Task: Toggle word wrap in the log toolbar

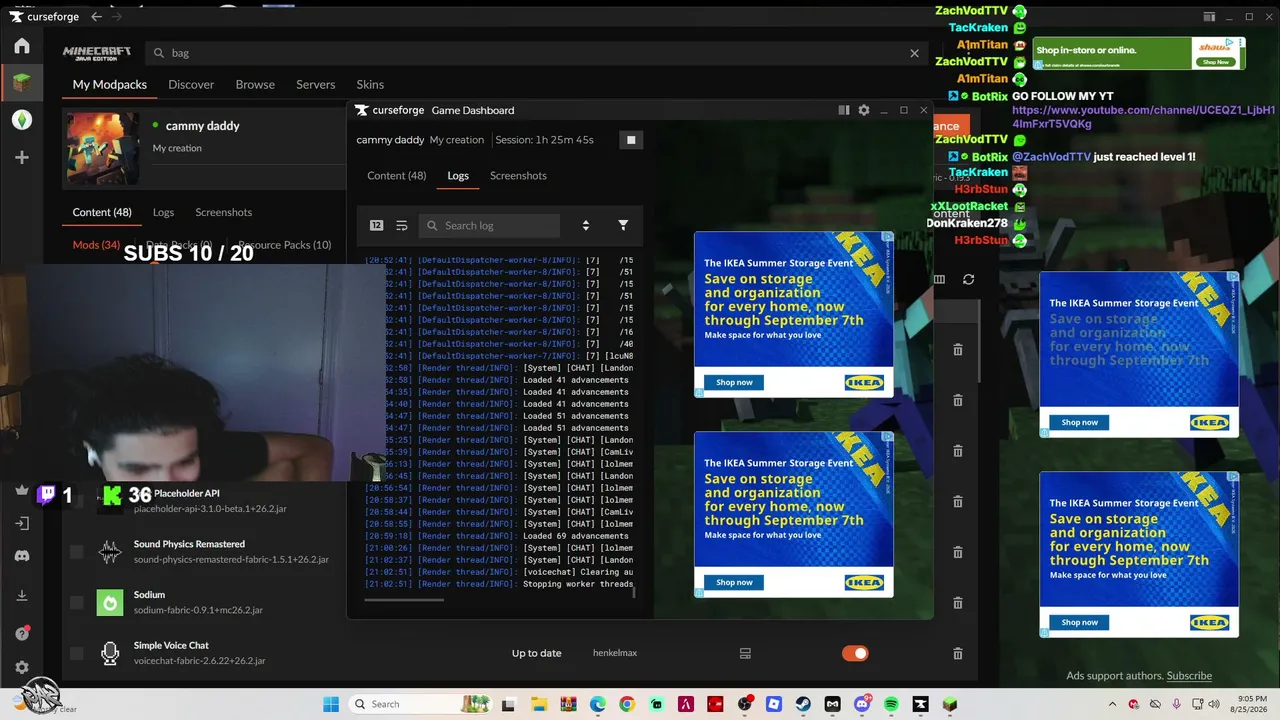Action: tap(402, 225)
